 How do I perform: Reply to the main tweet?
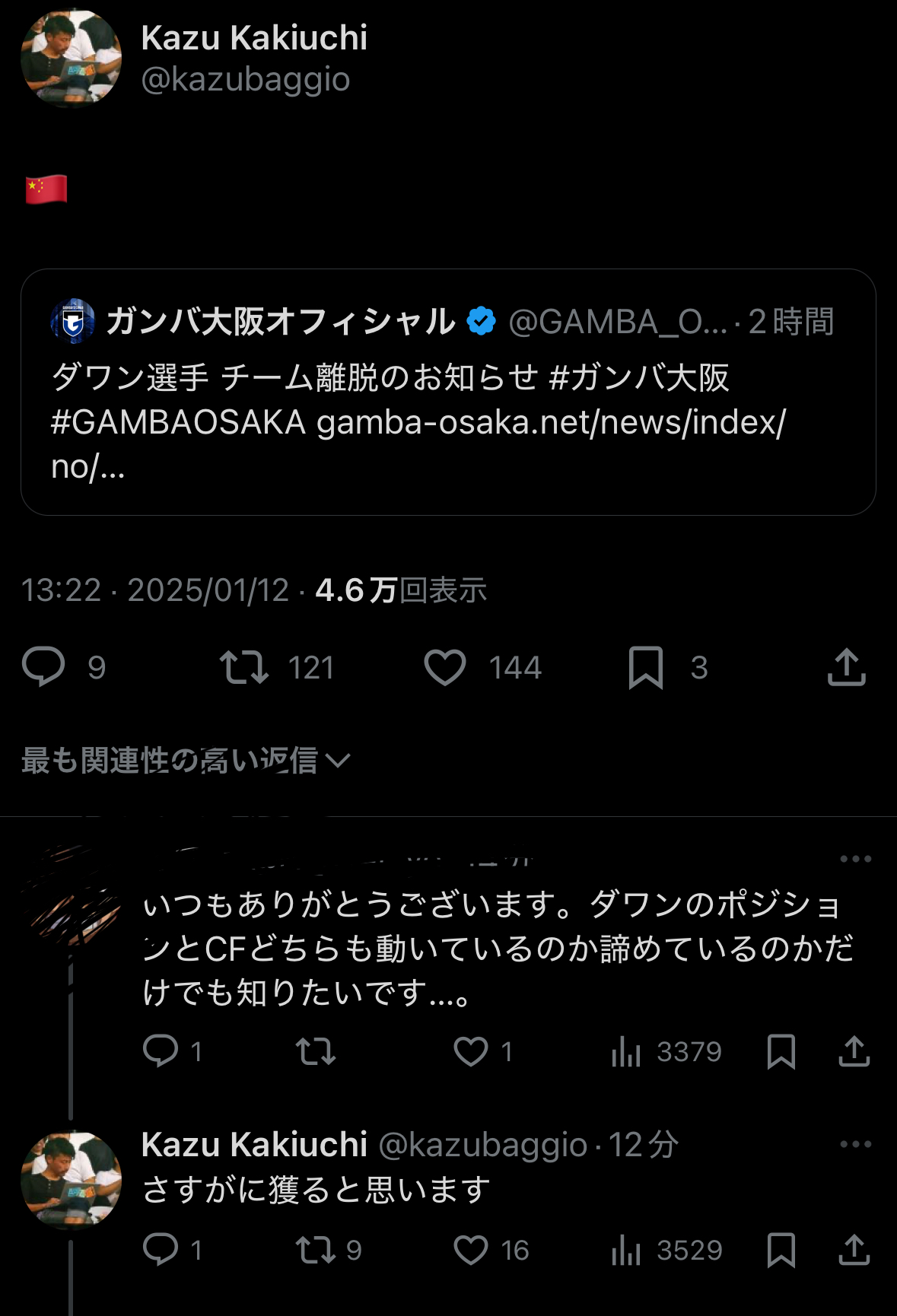tap(44, 667)
